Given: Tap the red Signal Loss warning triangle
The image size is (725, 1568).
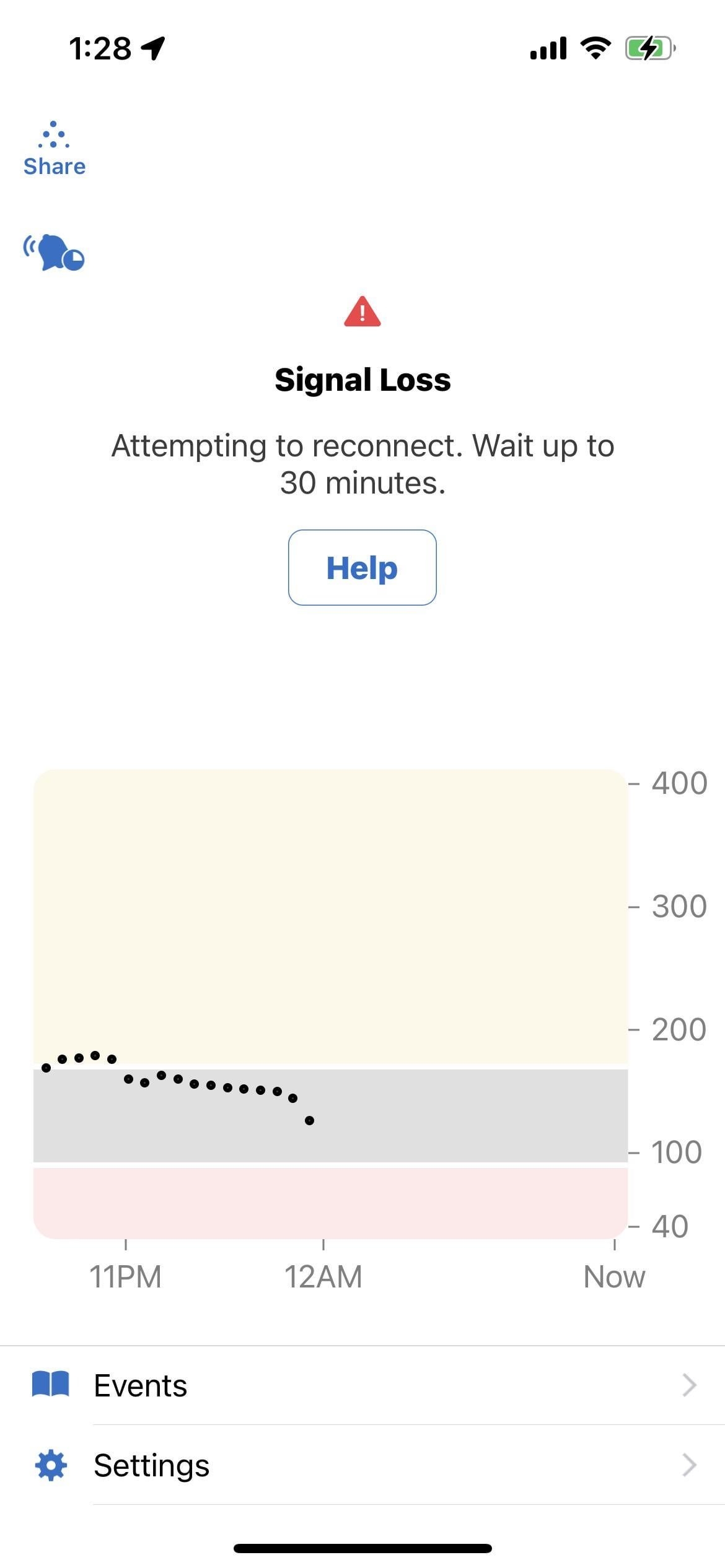Looking at the screenshot, I should click(362, 311).
